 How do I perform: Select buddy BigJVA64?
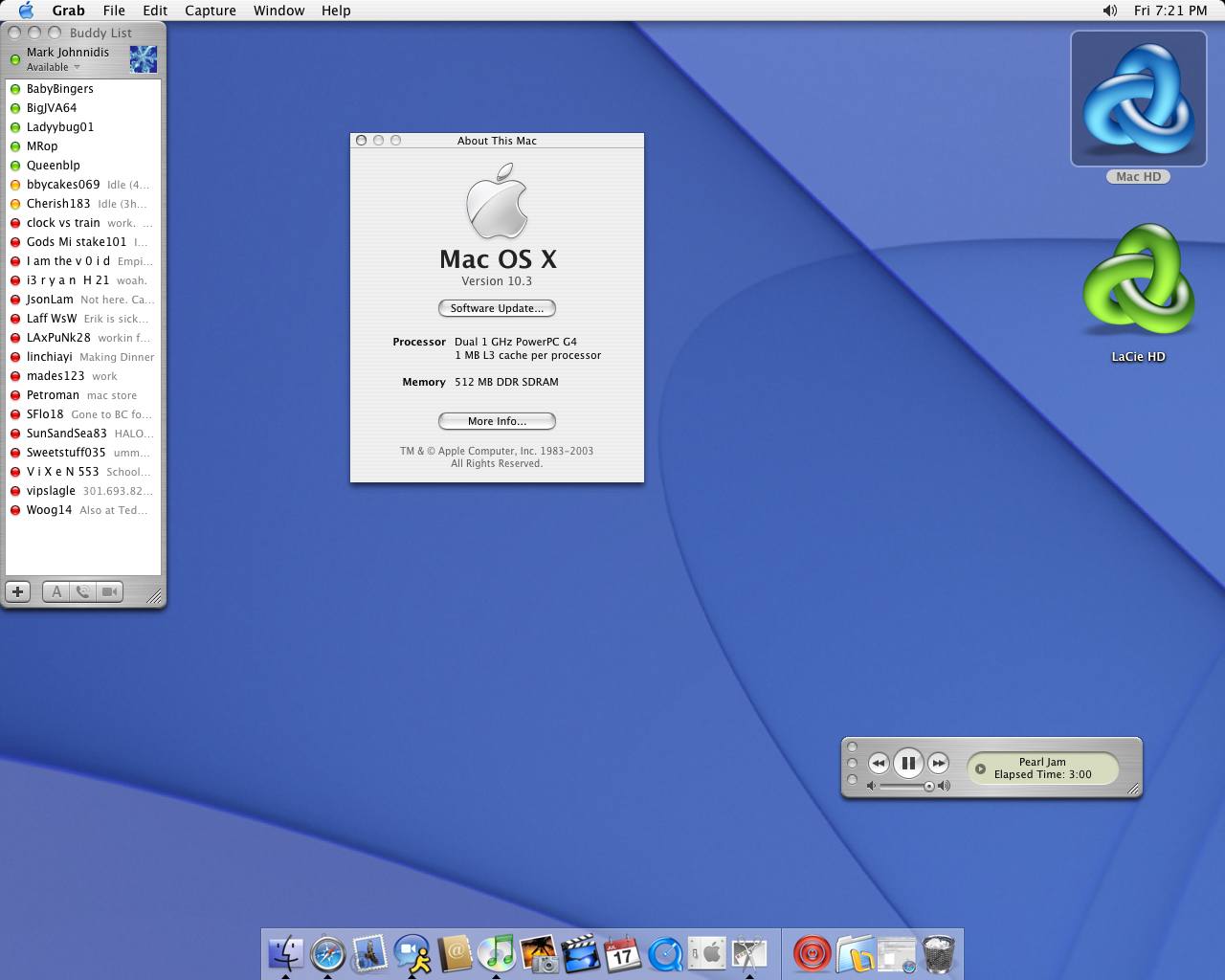83,108
